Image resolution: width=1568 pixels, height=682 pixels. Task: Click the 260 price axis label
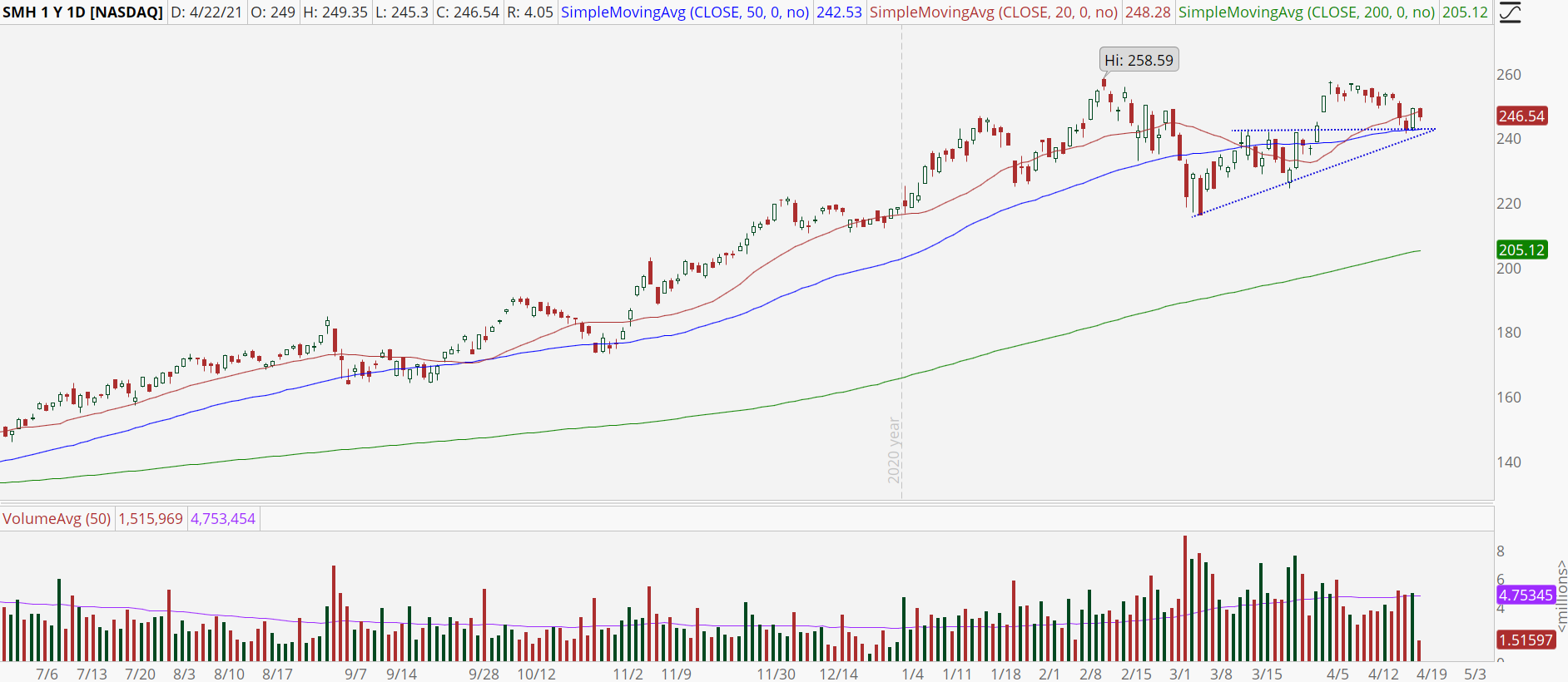[1509, 75]
